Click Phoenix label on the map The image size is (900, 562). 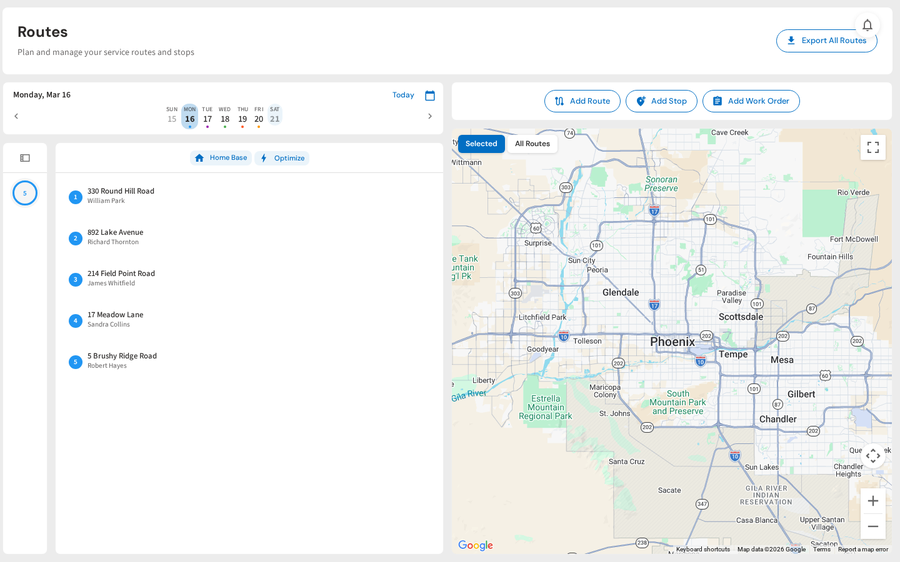[672, 342]
